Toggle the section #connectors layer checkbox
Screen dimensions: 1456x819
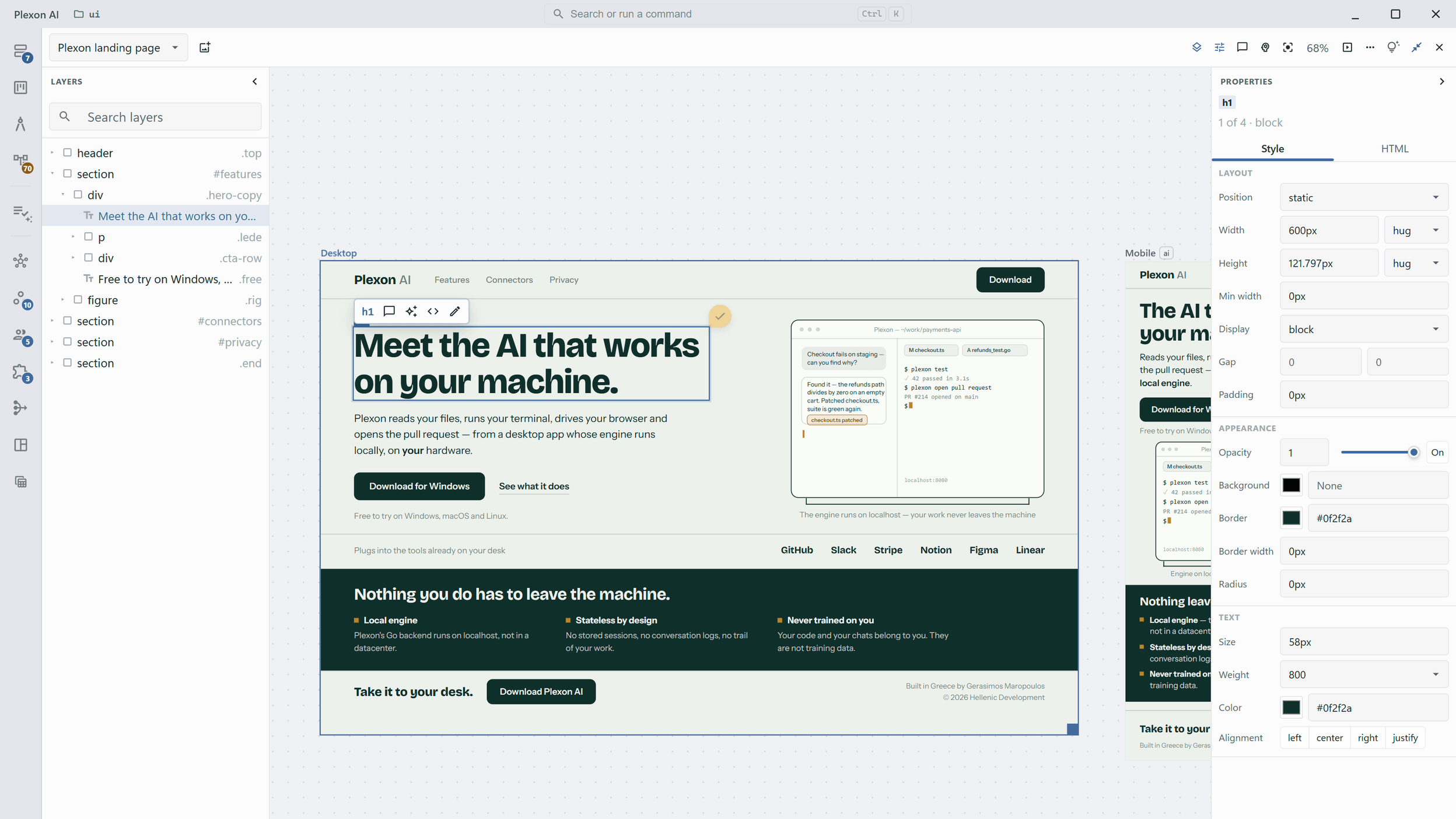point(67,320)
